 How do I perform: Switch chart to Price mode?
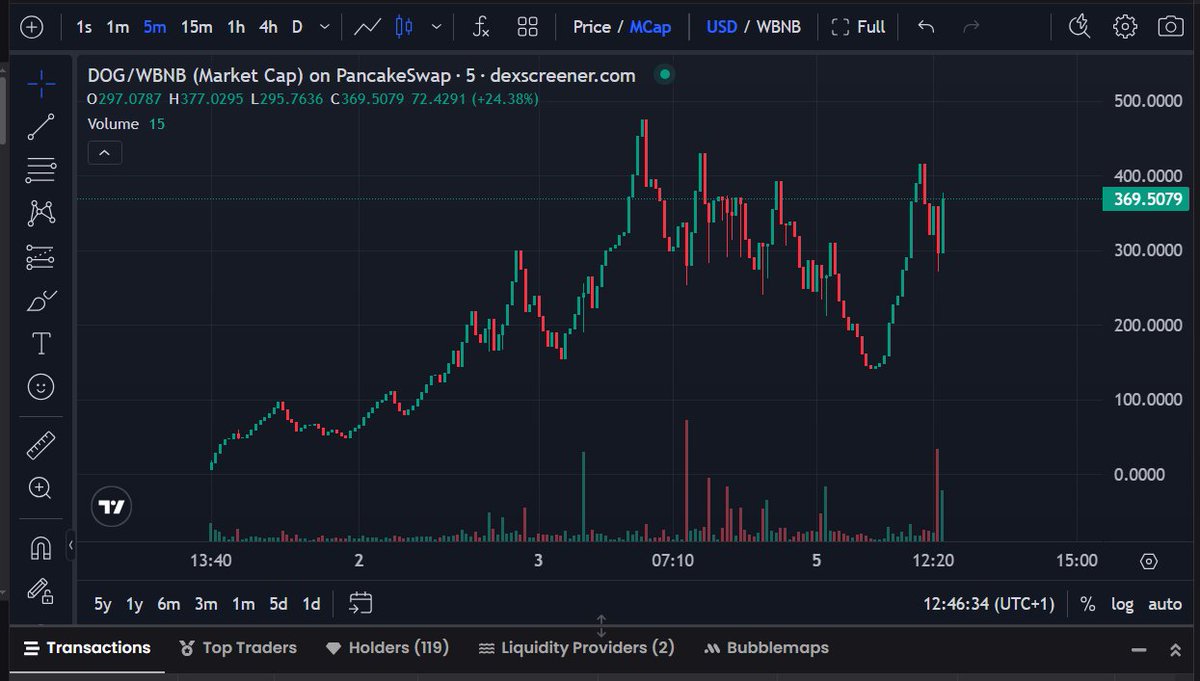592,27
